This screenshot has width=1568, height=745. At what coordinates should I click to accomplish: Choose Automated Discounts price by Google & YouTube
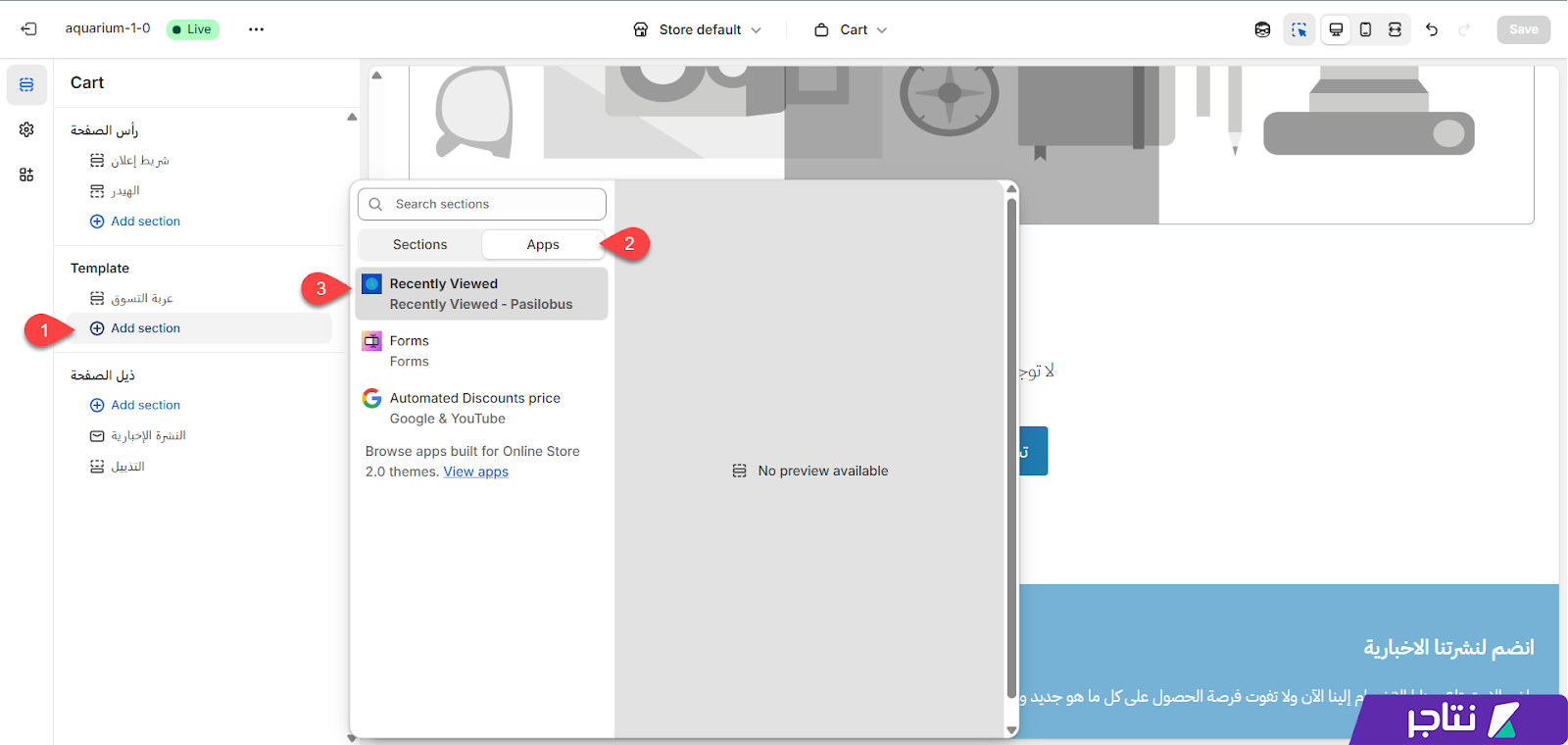[481, 408]
